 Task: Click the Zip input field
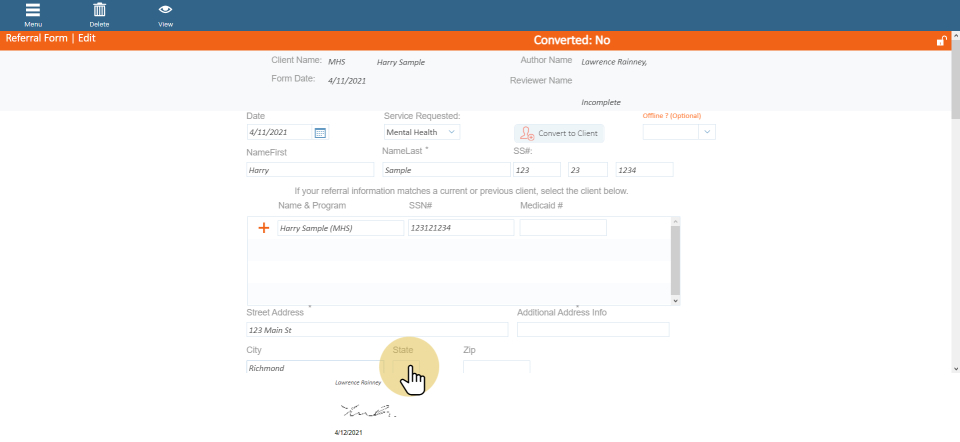pos(496,367)
